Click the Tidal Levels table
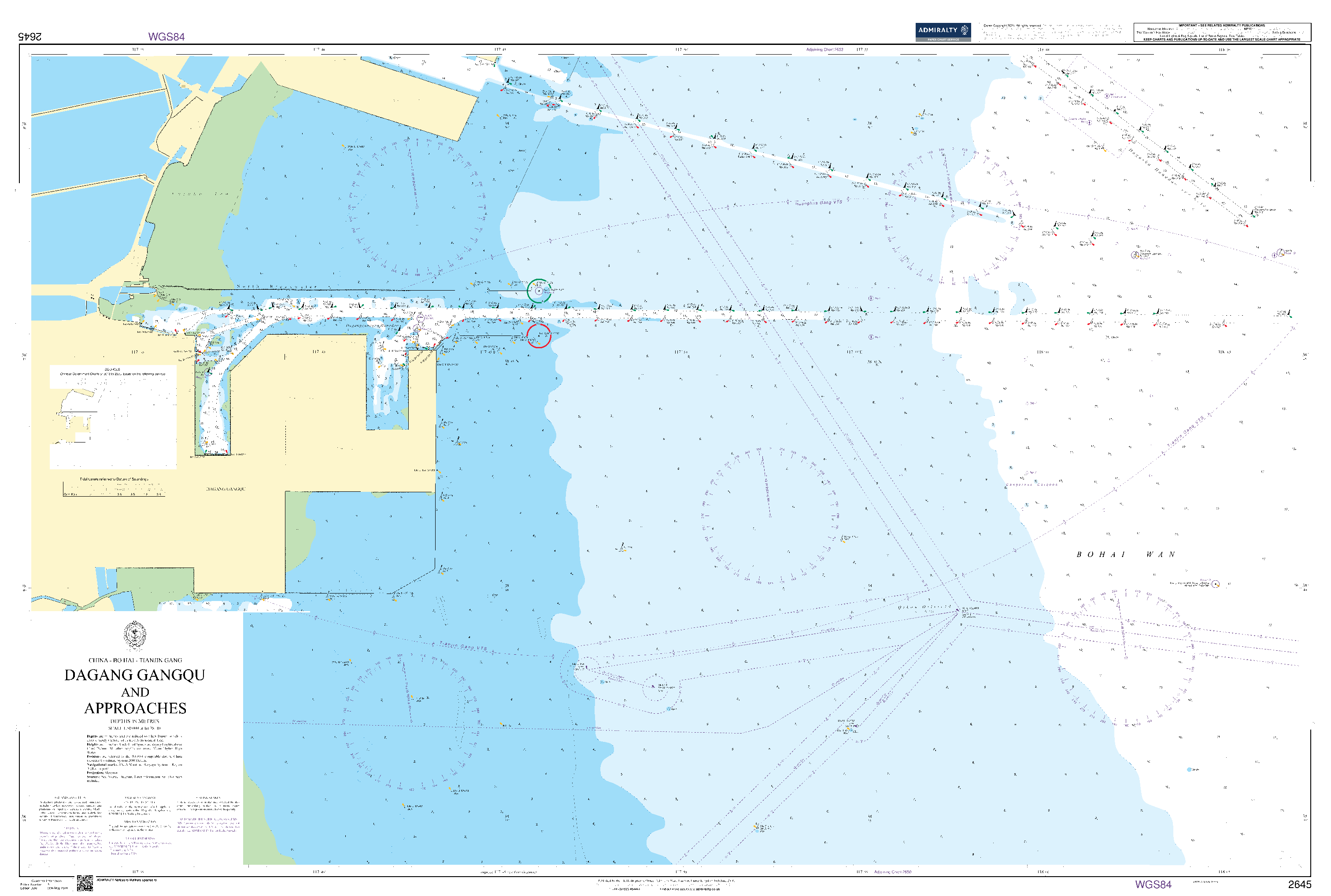Viewport: 1331px width, 896px height. pyautogui.click(x=114, y=489)
